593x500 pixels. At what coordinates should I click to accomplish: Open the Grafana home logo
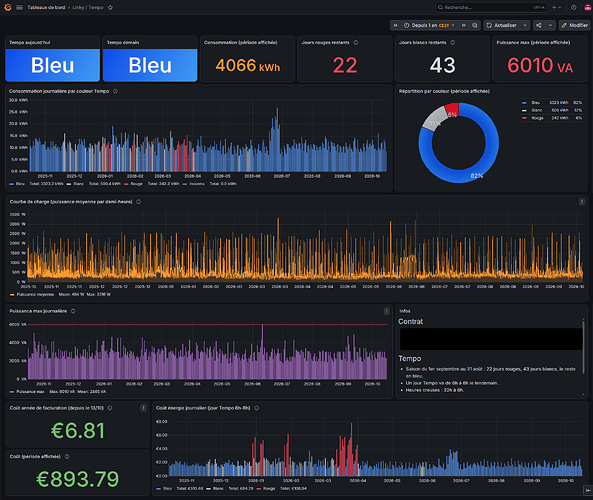click(x=8, y=7)
